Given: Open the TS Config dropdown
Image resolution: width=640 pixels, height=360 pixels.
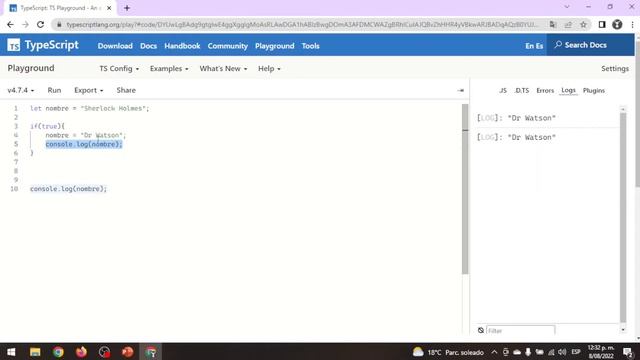Looking at the screenshot, I should [119, 69].
